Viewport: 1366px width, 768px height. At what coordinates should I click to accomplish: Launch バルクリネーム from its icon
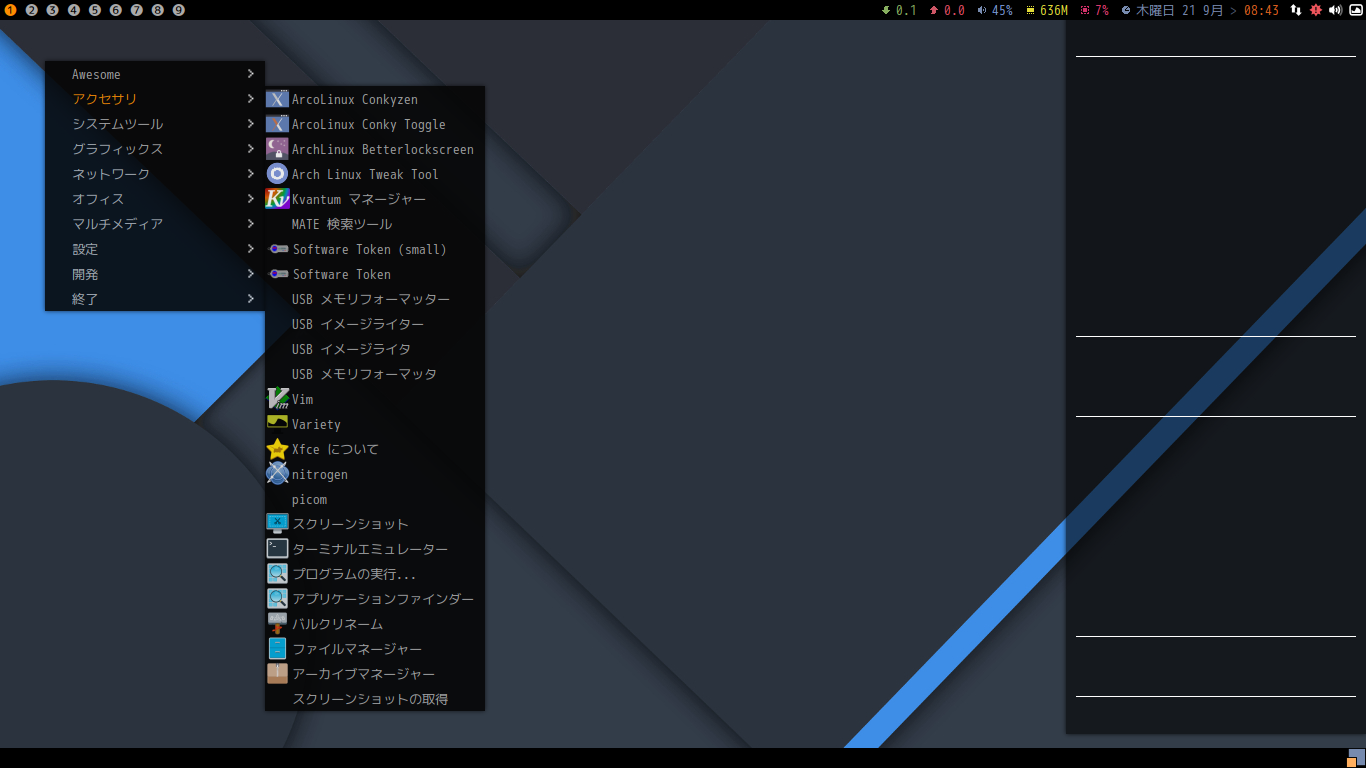click(277, 624)
